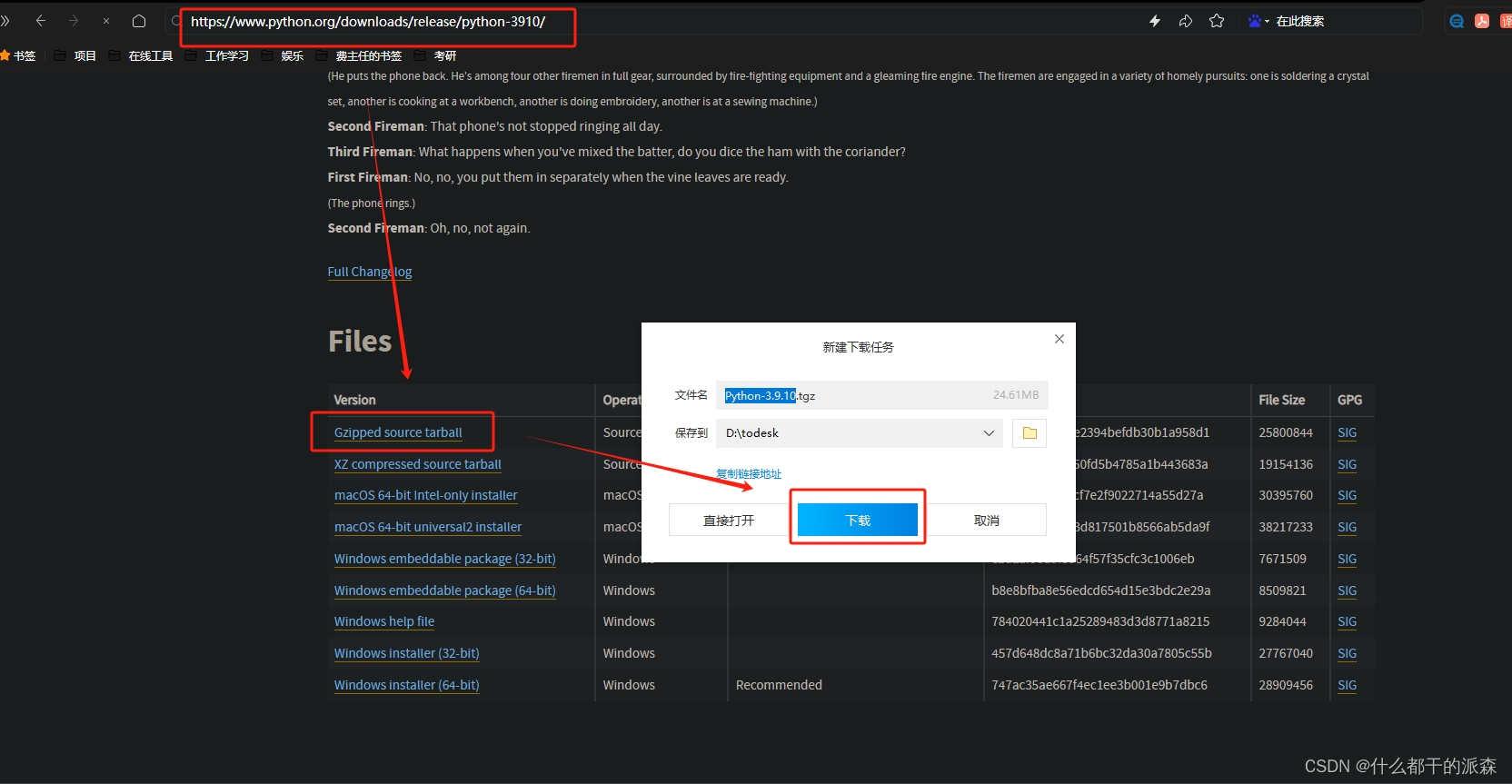Click the File Size column header
1512x784 pixels.
[x=1282, y=400]
